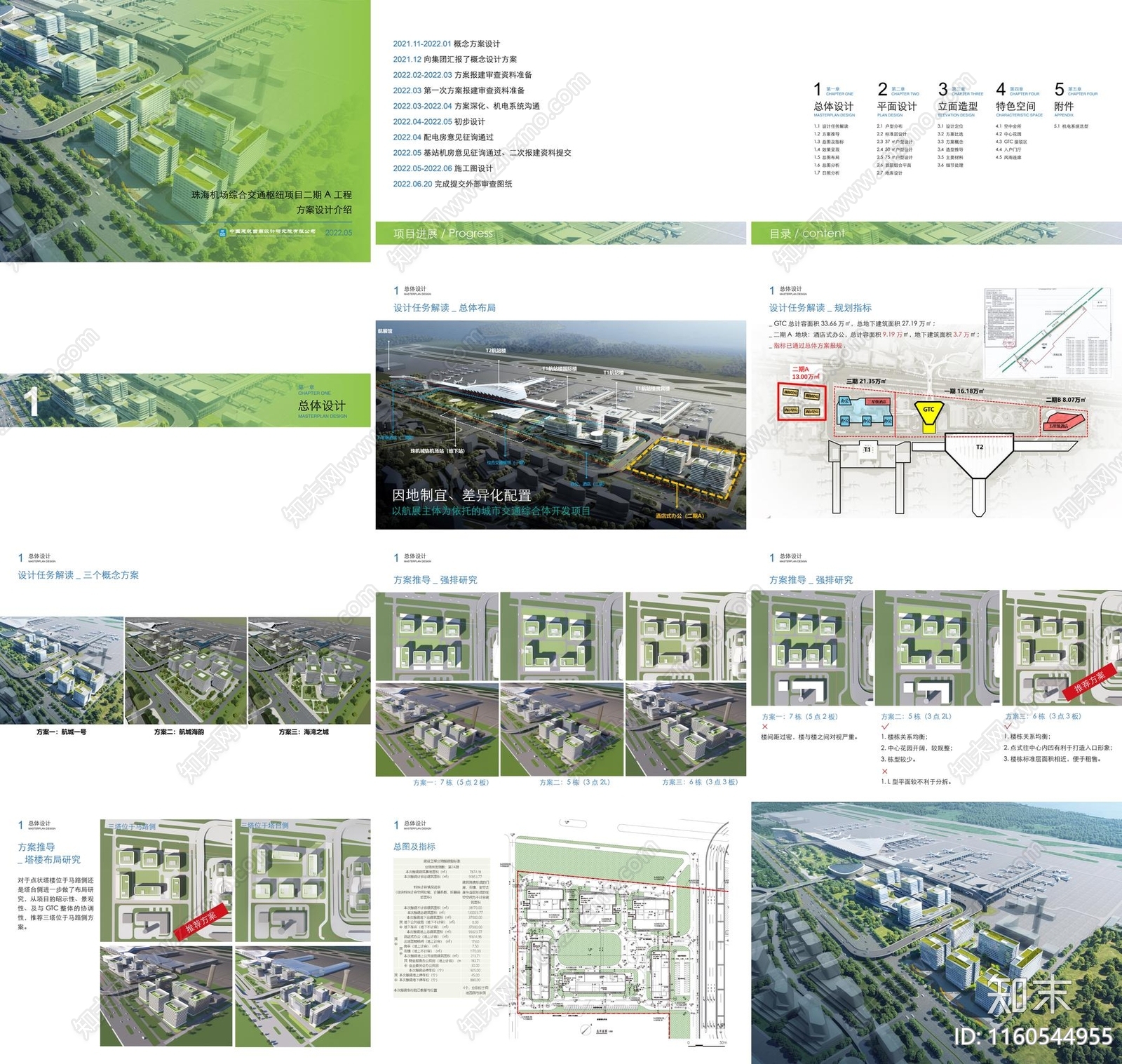This screenshot has width=1122, height=1064.
Task: Click timeline entry 2021.11-2022.01 概念方案设计
Action: (x=447, y=43)
